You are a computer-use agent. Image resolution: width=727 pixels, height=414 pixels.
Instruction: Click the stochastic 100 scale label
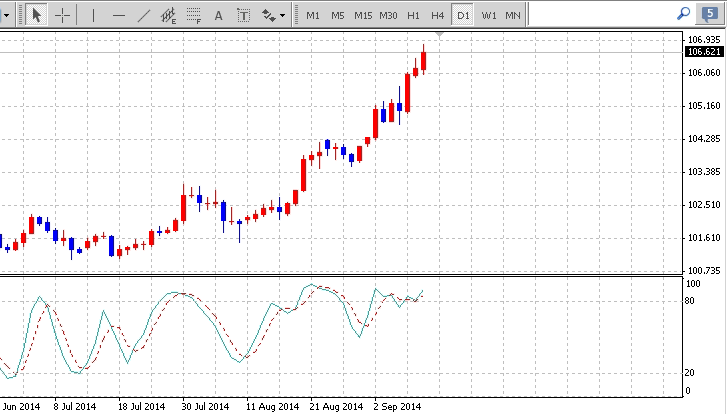pyautogui.click(x=693, y=284)
